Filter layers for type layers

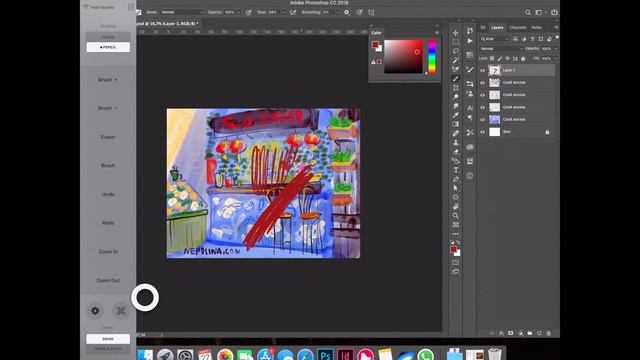coord(532,39)
